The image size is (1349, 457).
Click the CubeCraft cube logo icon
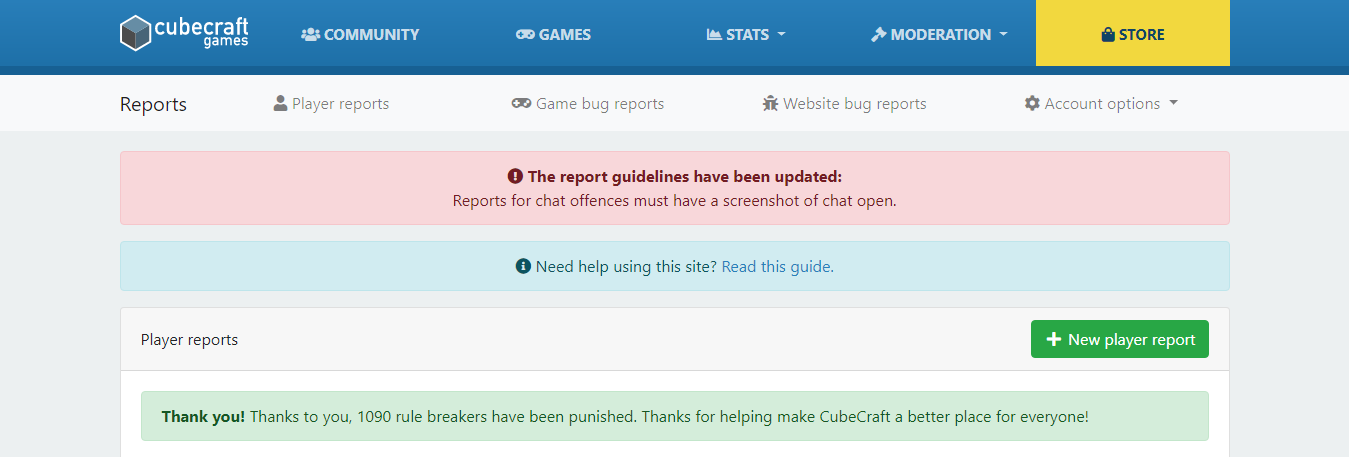coord(135,33)
